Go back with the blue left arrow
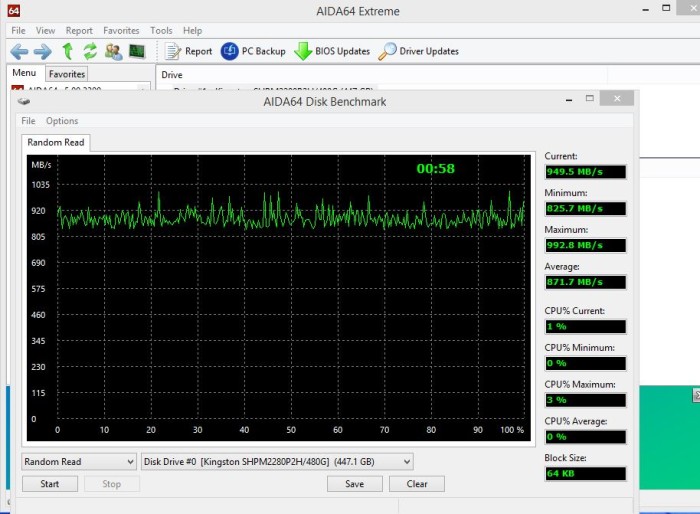Viewport: 700px width, 514px height. pyautogui.click(x=19, y=52)
